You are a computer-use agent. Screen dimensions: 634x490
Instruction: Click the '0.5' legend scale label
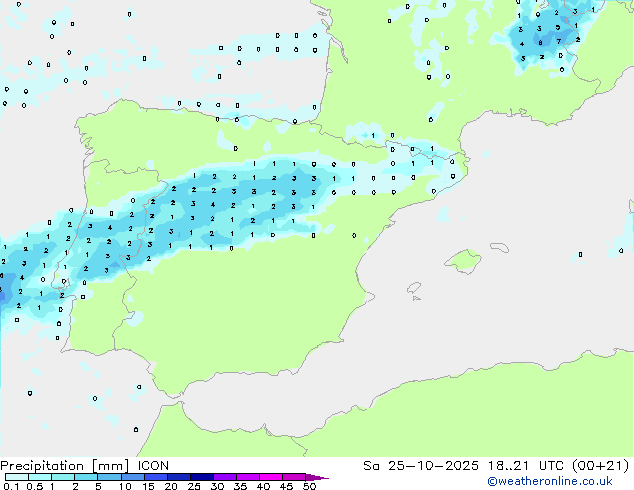tap(35, 486)
